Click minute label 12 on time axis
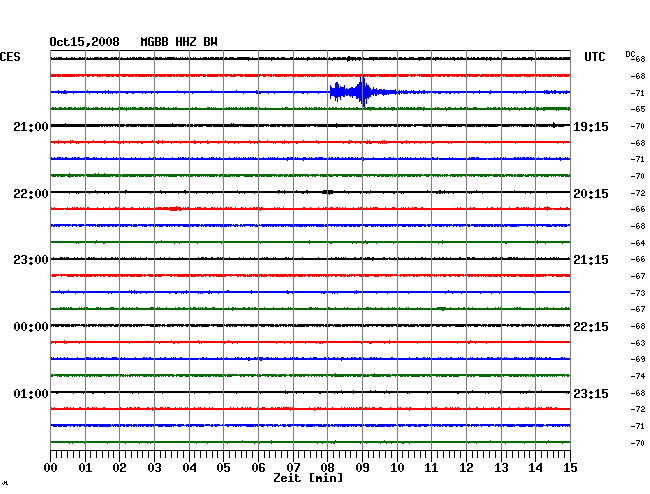Viewport: 650px width, 494px height. (x=466, y=467)
